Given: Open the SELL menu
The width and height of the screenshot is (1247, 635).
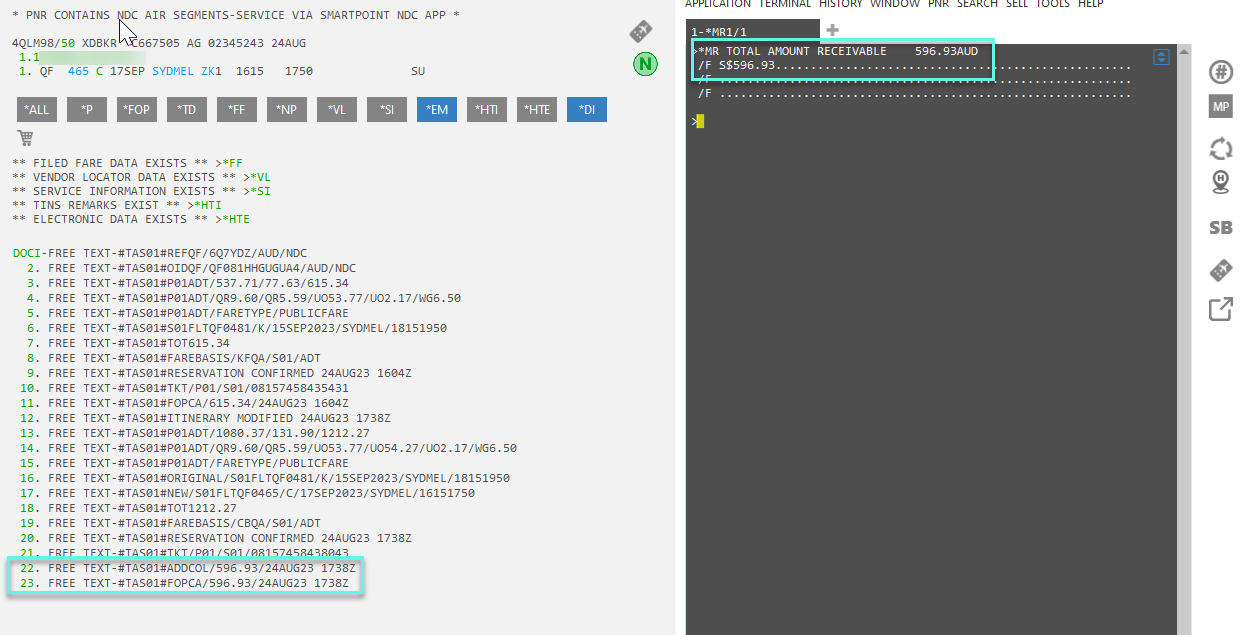Looking at the screenshot, I should click(x=1016, y=4).
